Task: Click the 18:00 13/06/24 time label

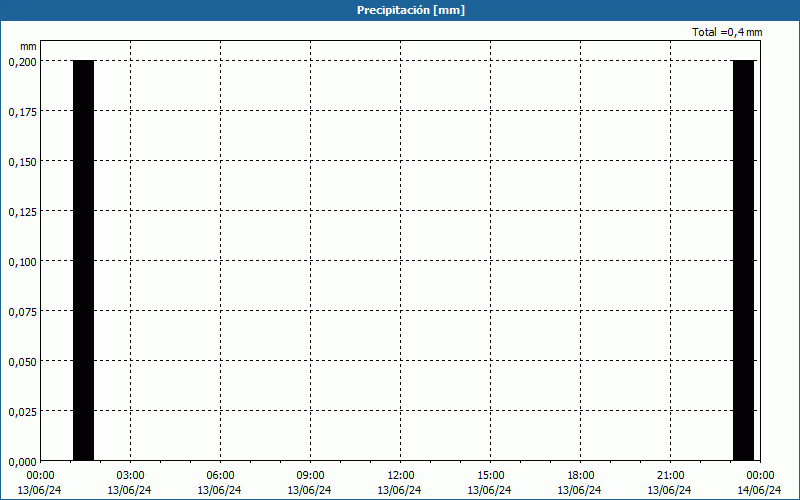Action: [x=580, y=483]
